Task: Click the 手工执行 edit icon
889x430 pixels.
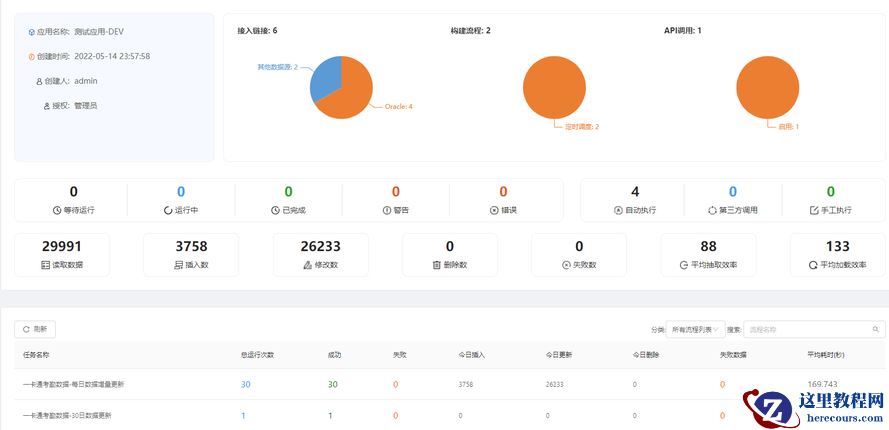Action: point(814,210)
